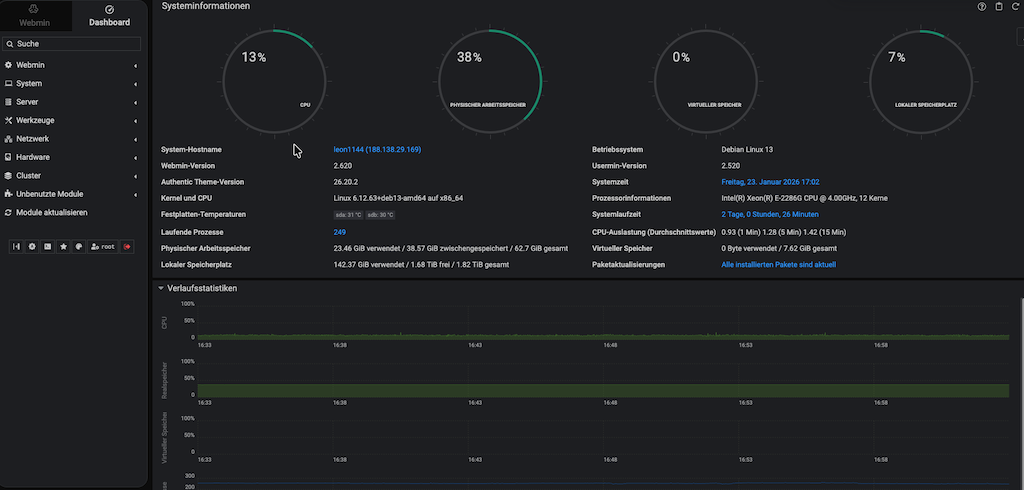
Task: Click the terminal icon in sidebar footer
Action: [x=47, y=245]
